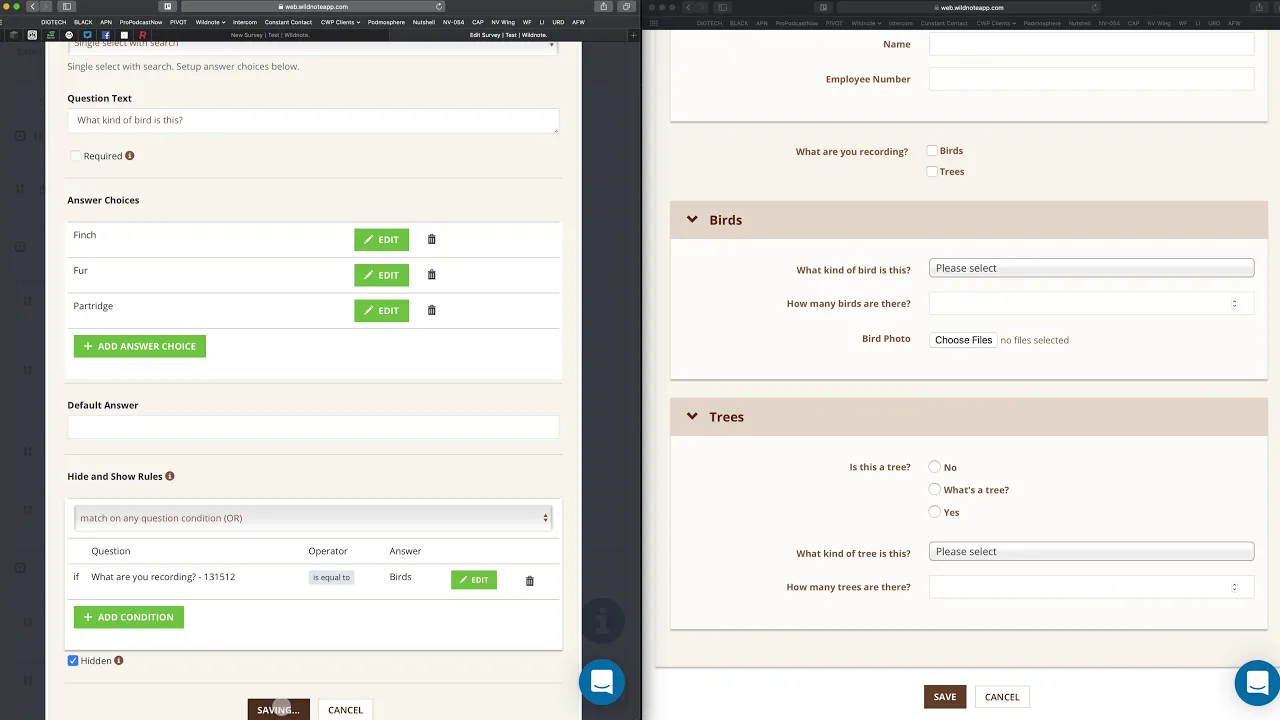The image size is (1280, 720).
Task: Open the reader icon in left address bar
Action: coord(168,7)
